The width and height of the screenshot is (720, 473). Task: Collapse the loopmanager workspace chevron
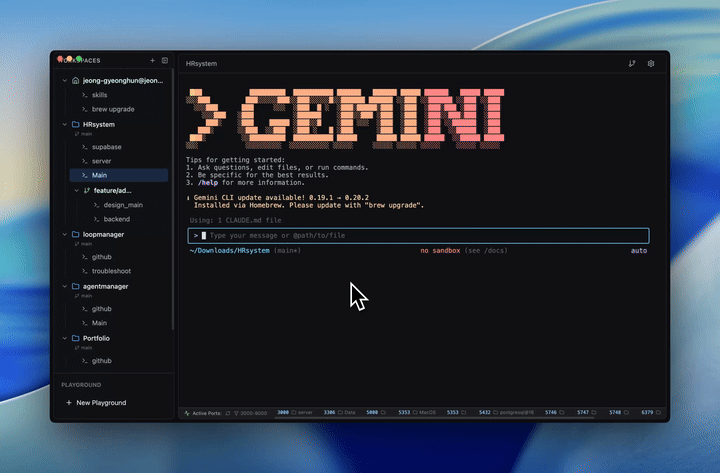pyautogui.click(x=65, y=234)
